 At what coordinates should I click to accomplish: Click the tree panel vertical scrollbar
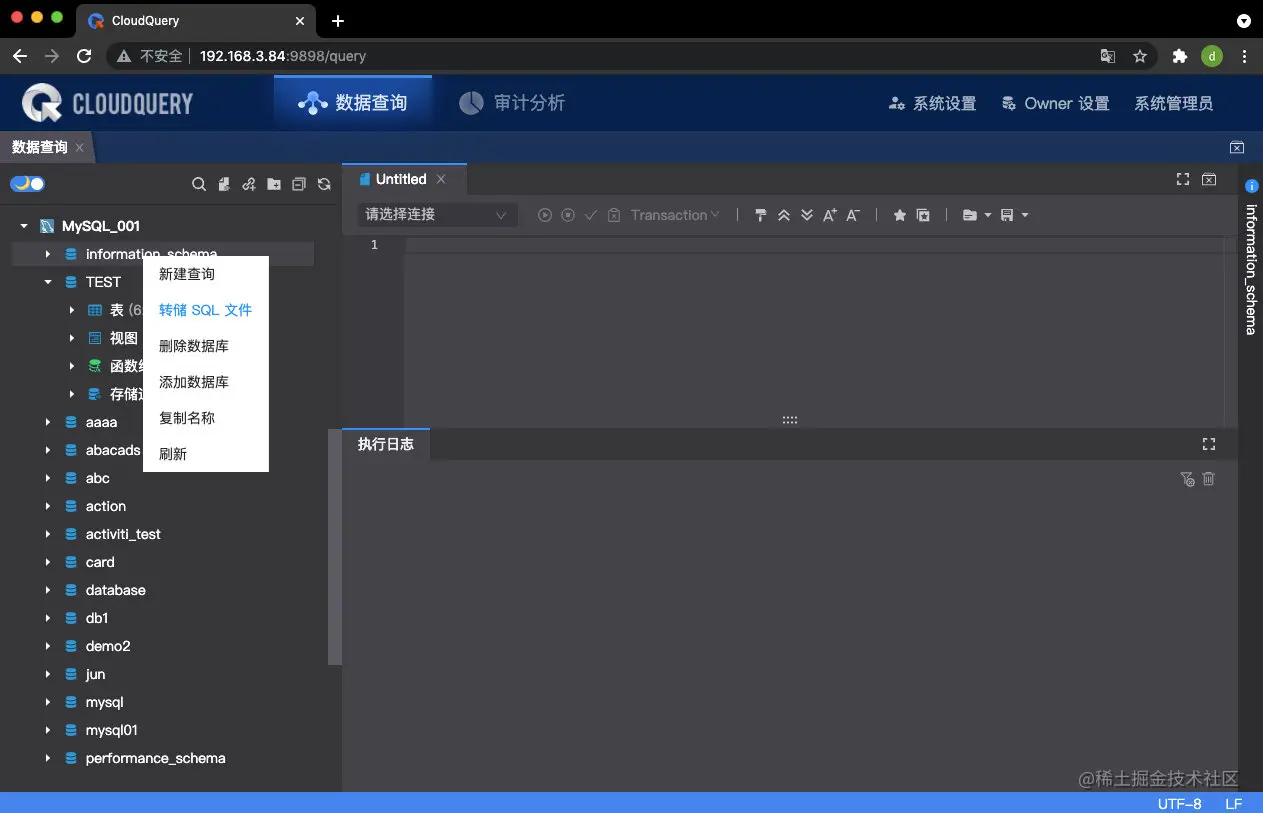pyautogui.click(x=335, y=548)
